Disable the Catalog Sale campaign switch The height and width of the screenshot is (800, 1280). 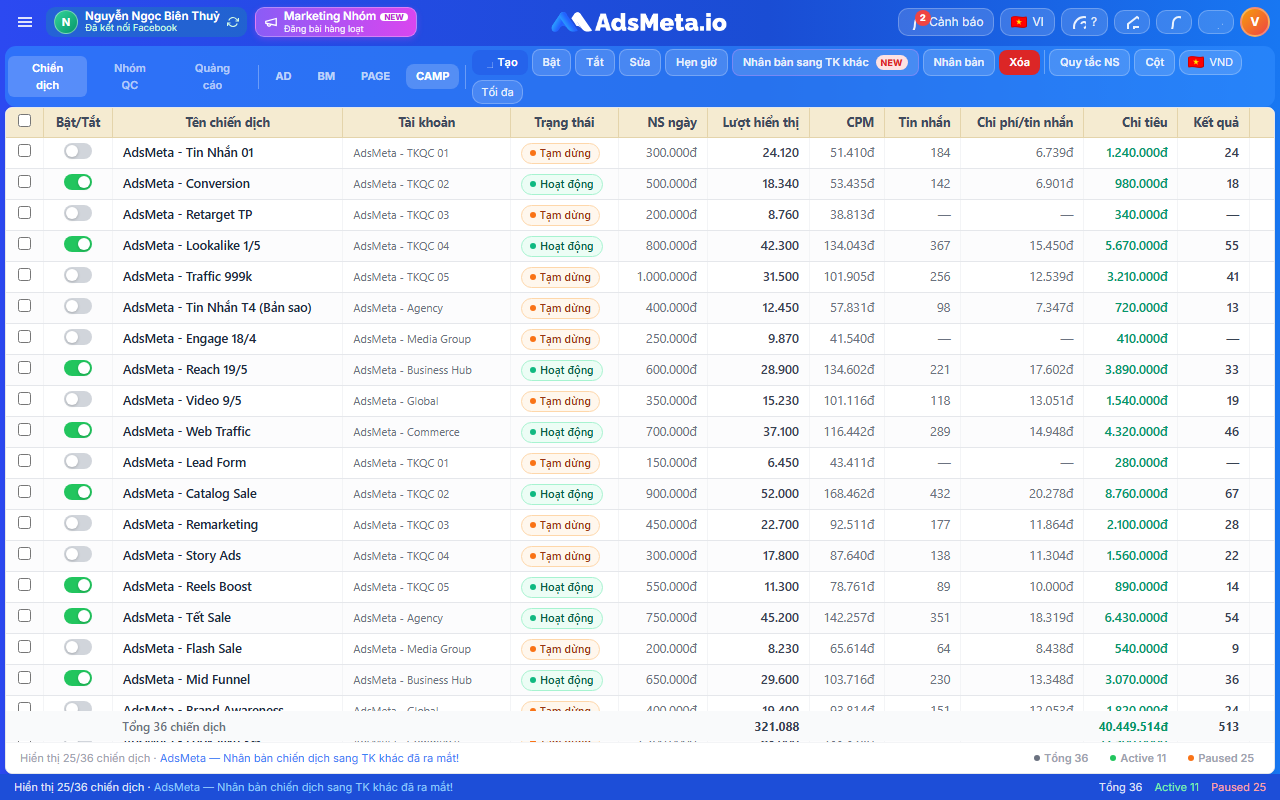[78, 493]
